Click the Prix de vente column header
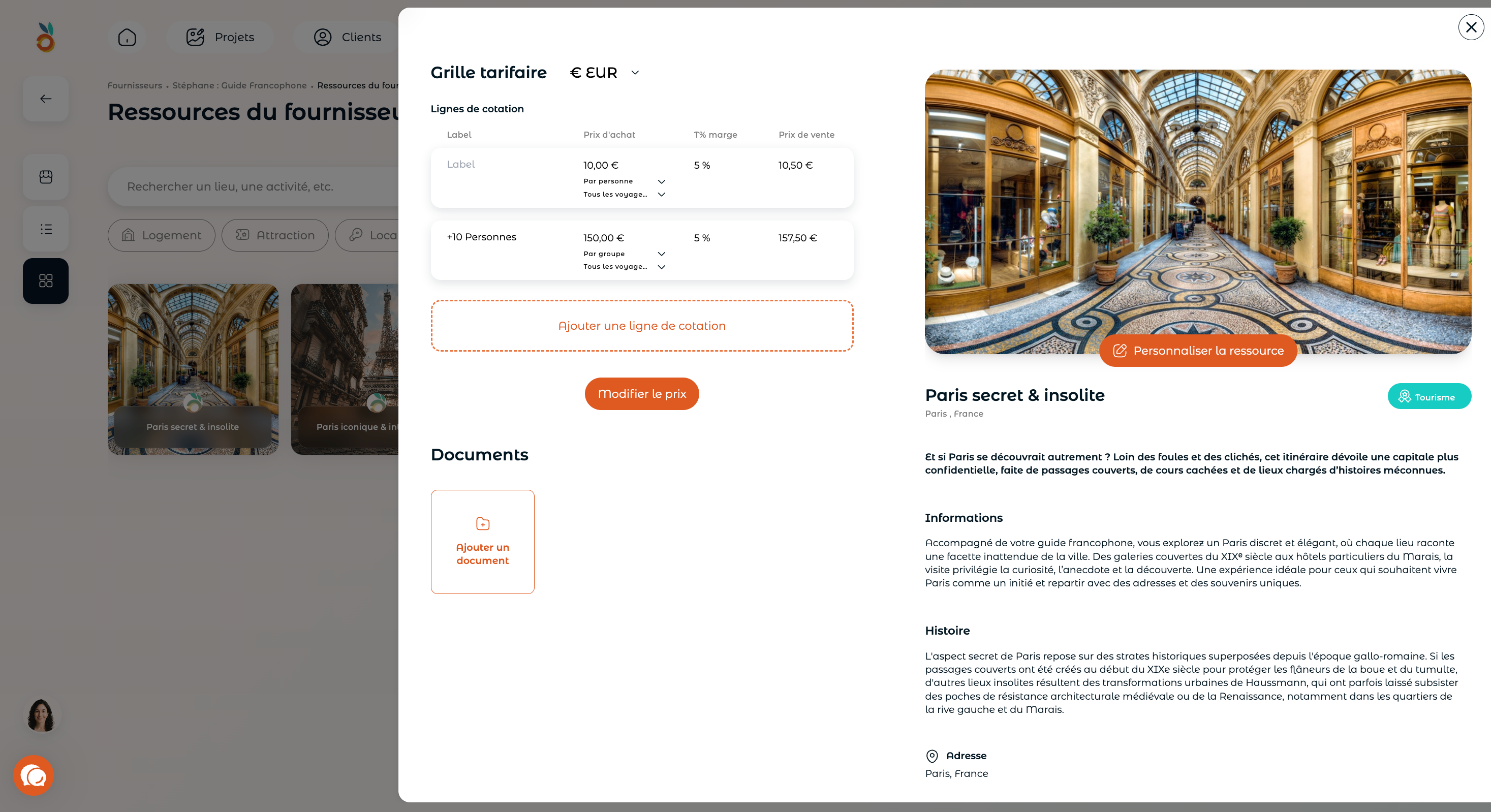 806,134
